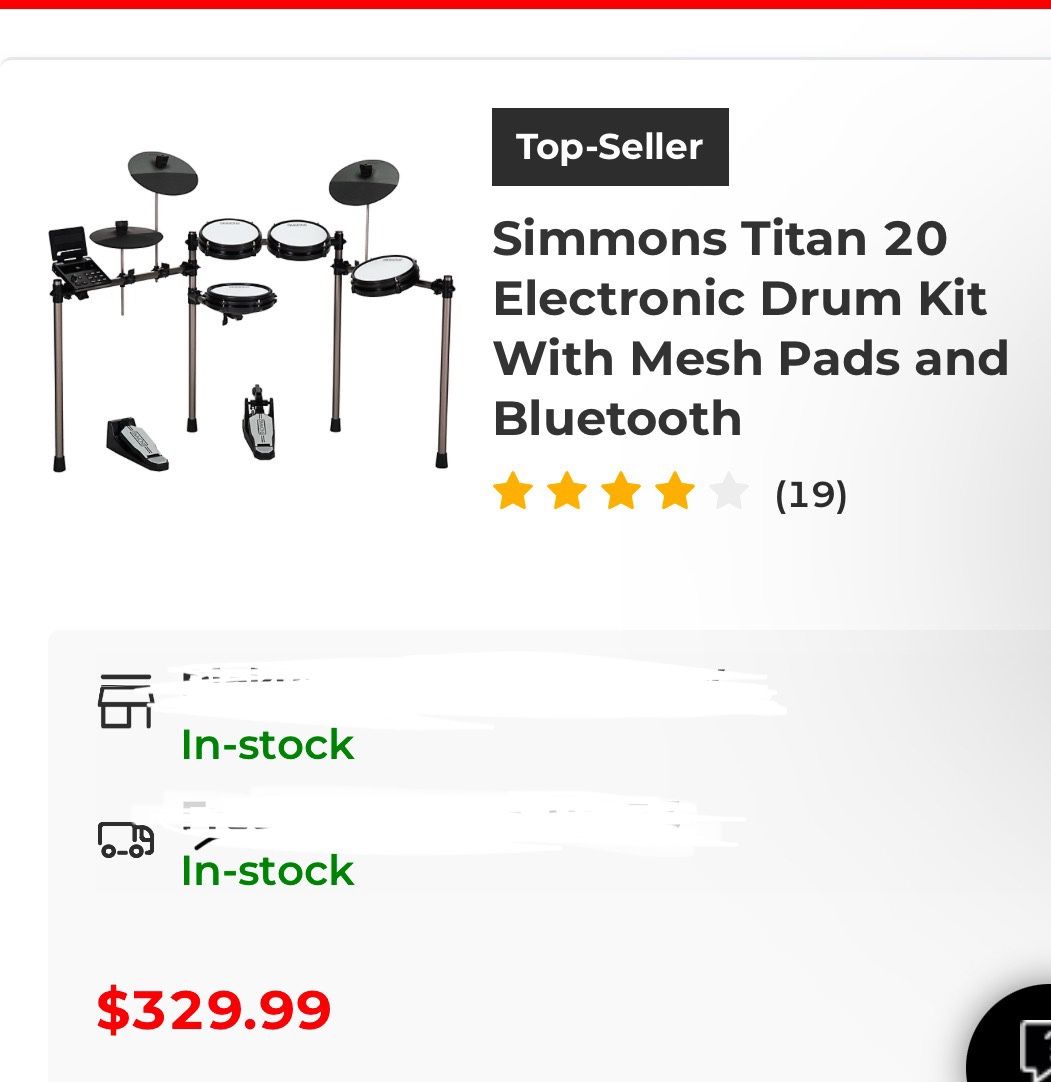Click the delivery truck icon
1051x1082 pixels.
click(126, 840)
